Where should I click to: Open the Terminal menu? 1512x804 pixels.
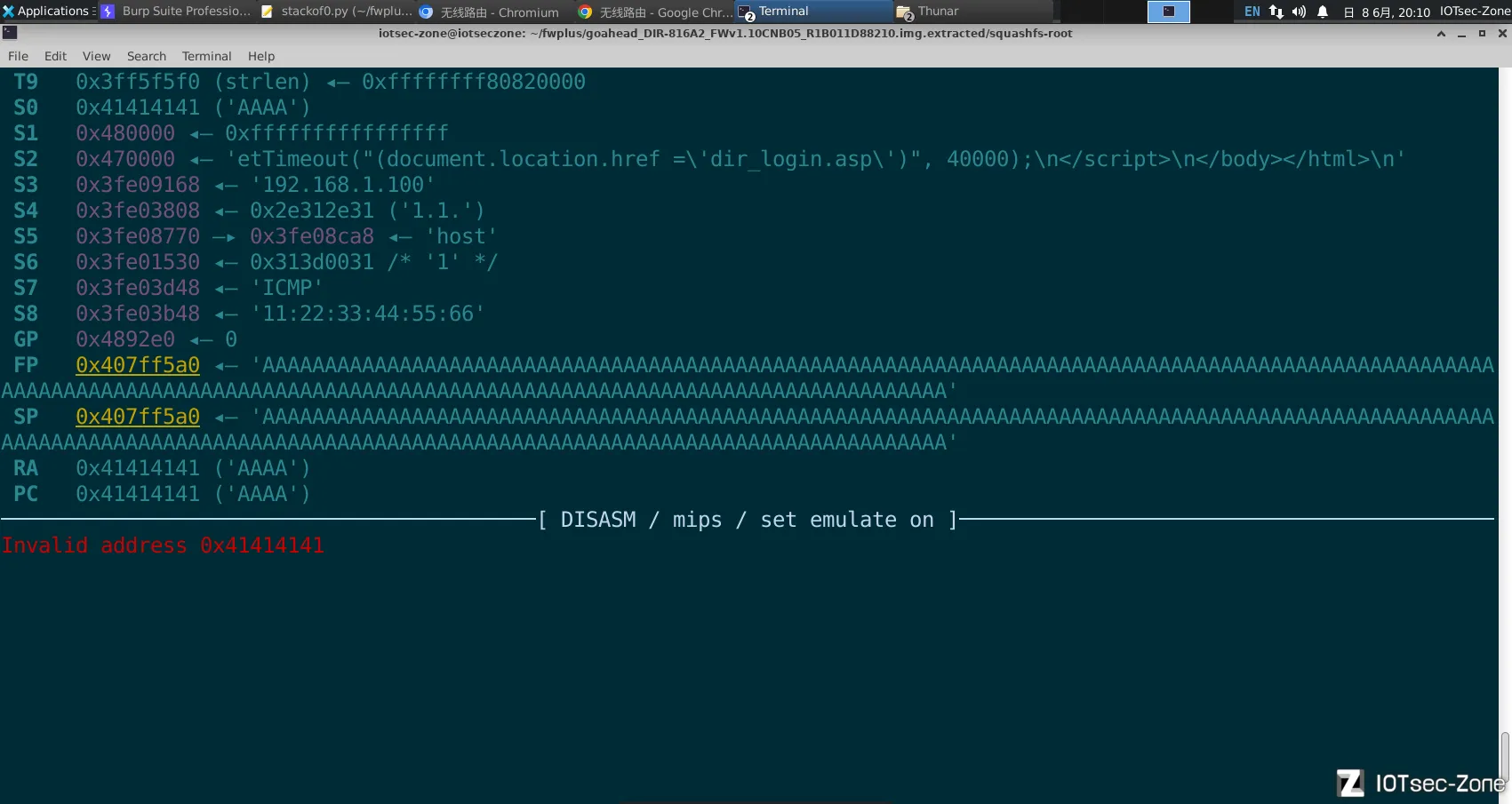(206, 56)
